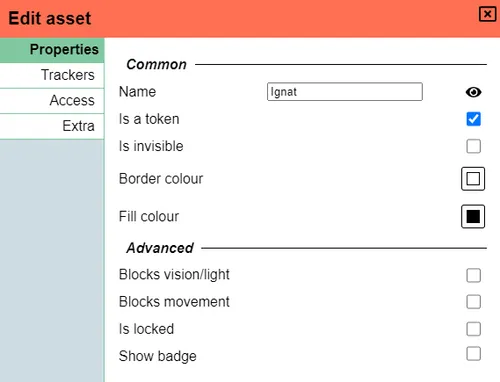Check the Is locked checkbox

(x=473, y=329)
